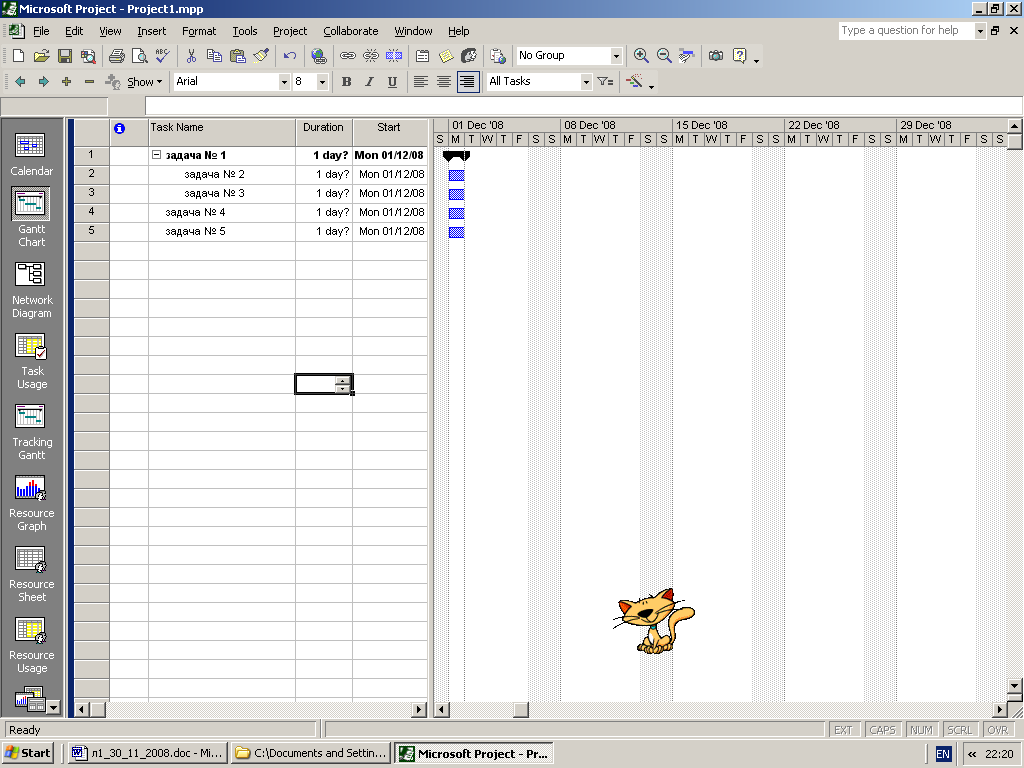The image size is (1024, 768).
Task: Paste from clipboard
Action: pyautogui.click(x=238, y=56)
